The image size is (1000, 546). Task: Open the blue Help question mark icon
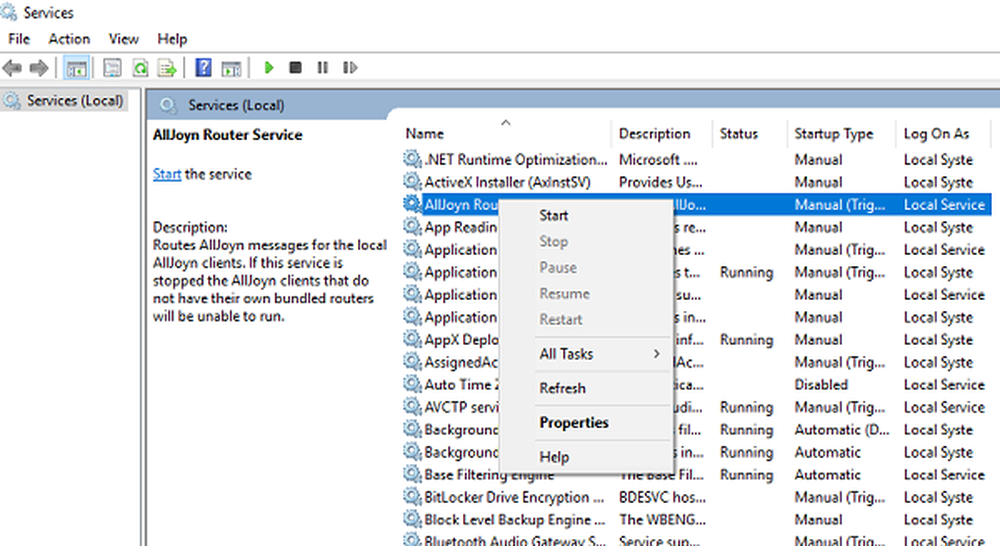click(x=203, y=67)
